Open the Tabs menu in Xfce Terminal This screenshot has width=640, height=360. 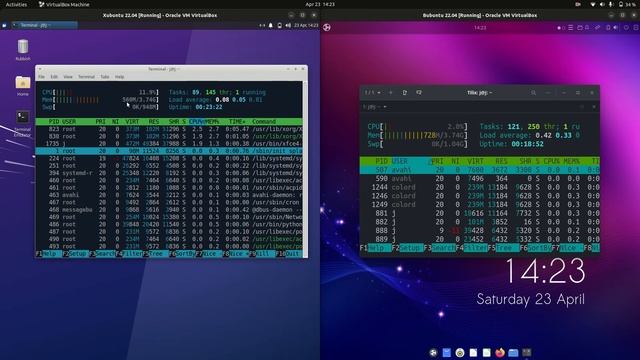(105, 77)
